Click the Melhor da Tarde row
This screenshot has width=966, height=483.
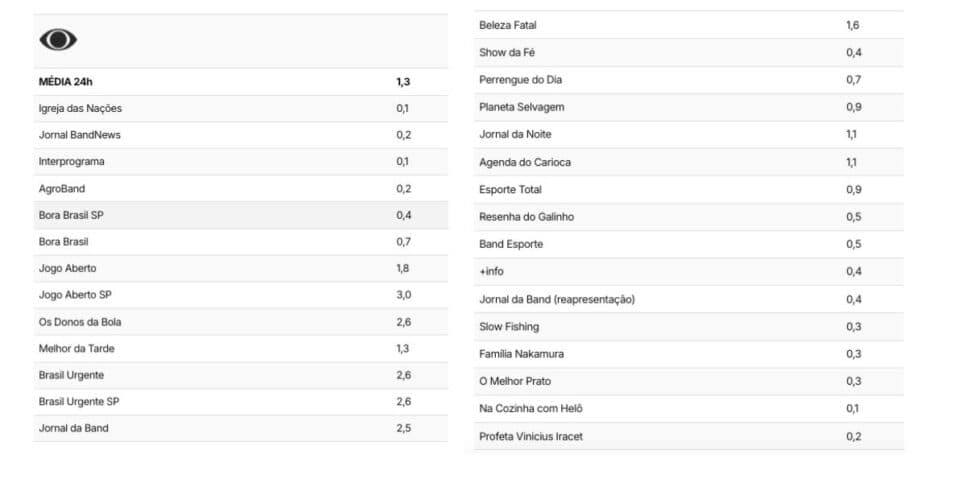241,349
